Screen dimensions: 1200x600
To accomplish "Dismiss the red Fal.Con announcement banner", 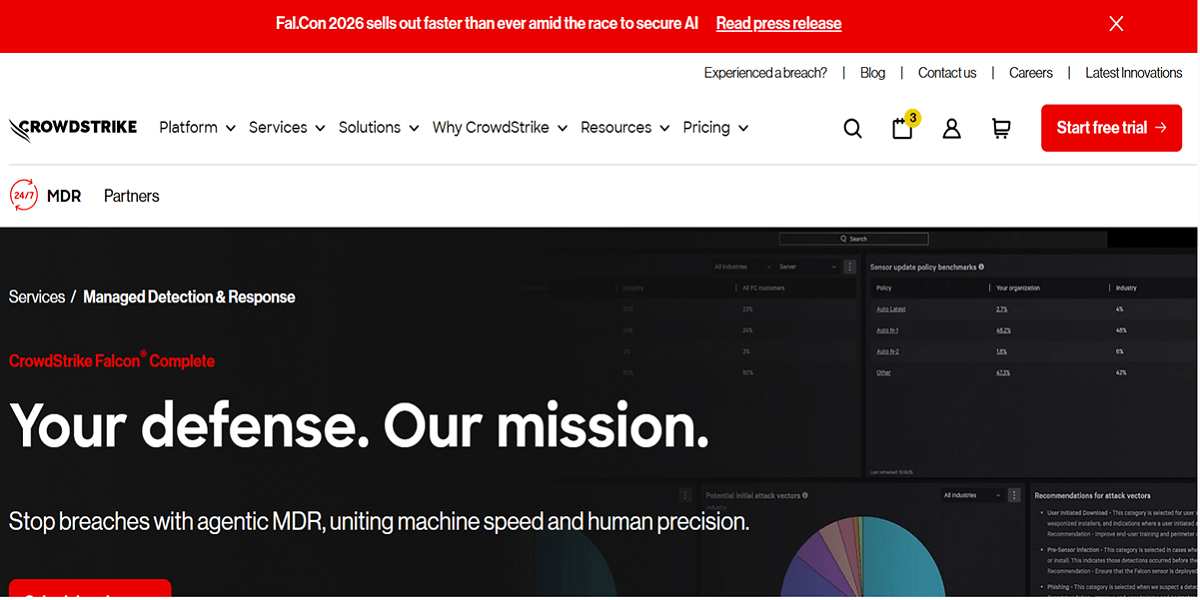I will coord(1116,24).
